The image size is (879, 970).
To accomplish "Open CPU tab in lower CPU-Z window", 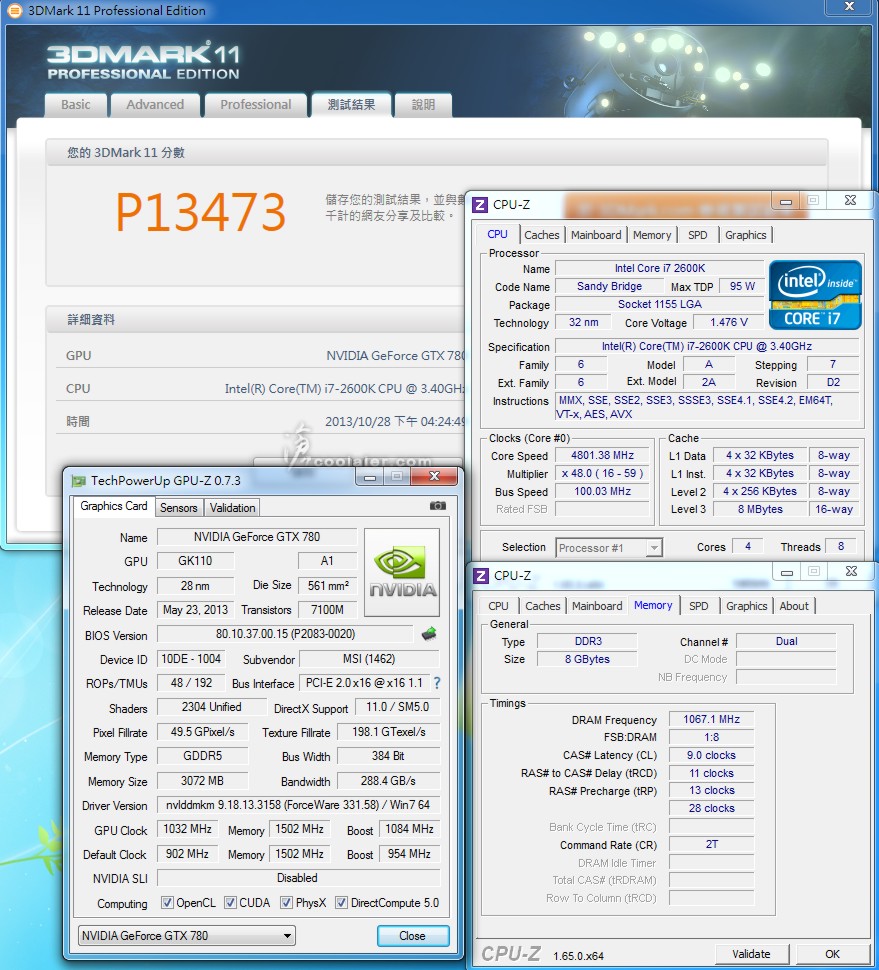I will [498, 606].
